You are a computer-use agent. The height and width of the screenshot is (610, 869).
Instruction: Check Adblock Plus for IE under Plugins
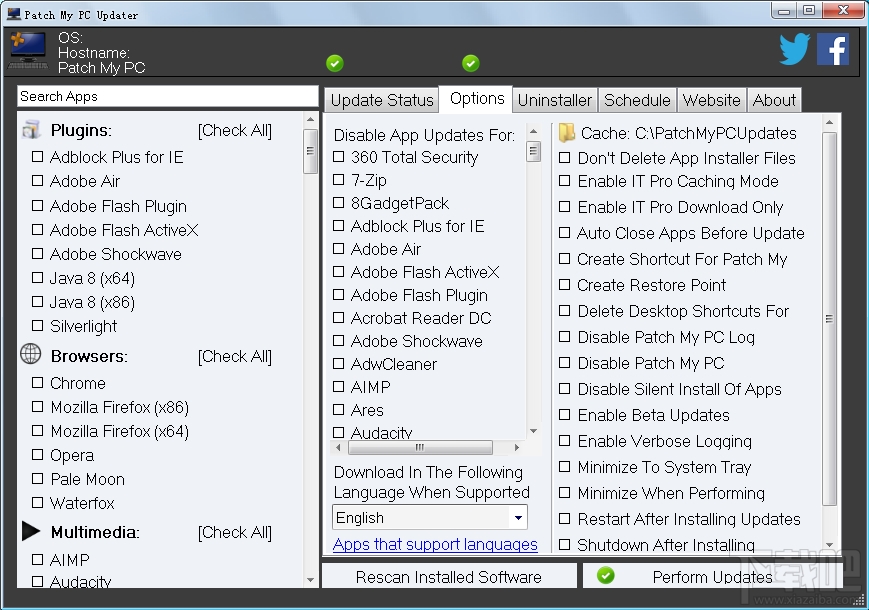click(x=36, y=157)
